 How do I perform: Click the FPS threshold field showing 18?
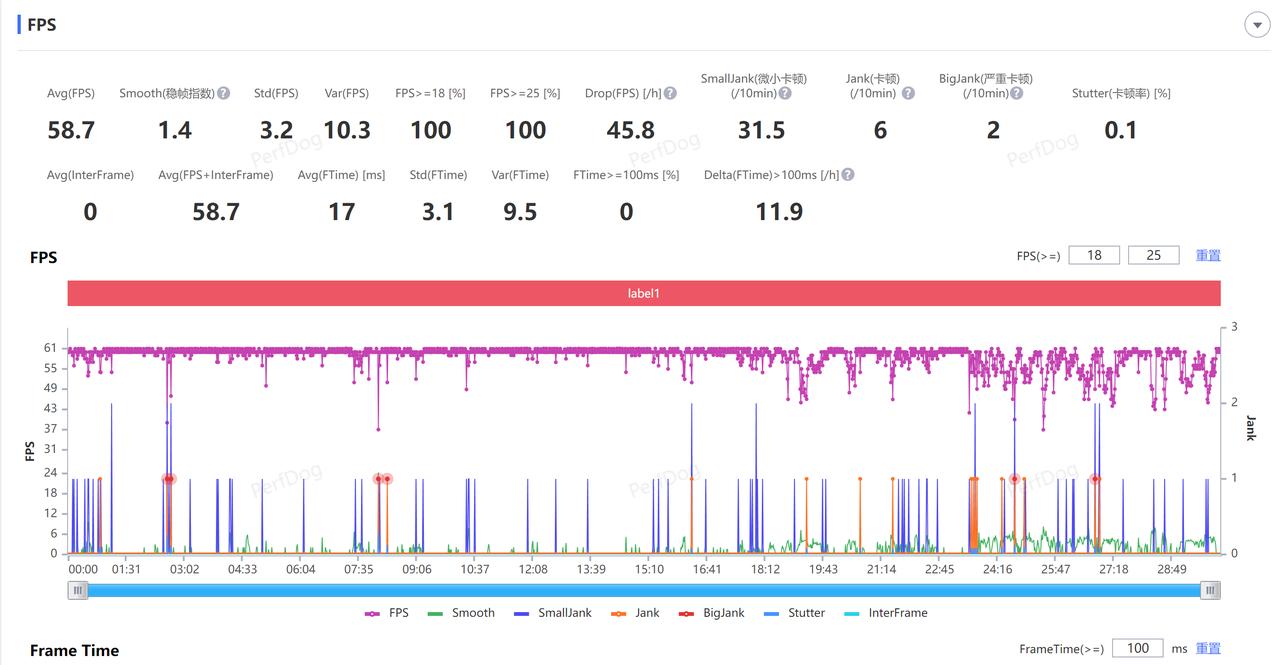click(1094, 256)
